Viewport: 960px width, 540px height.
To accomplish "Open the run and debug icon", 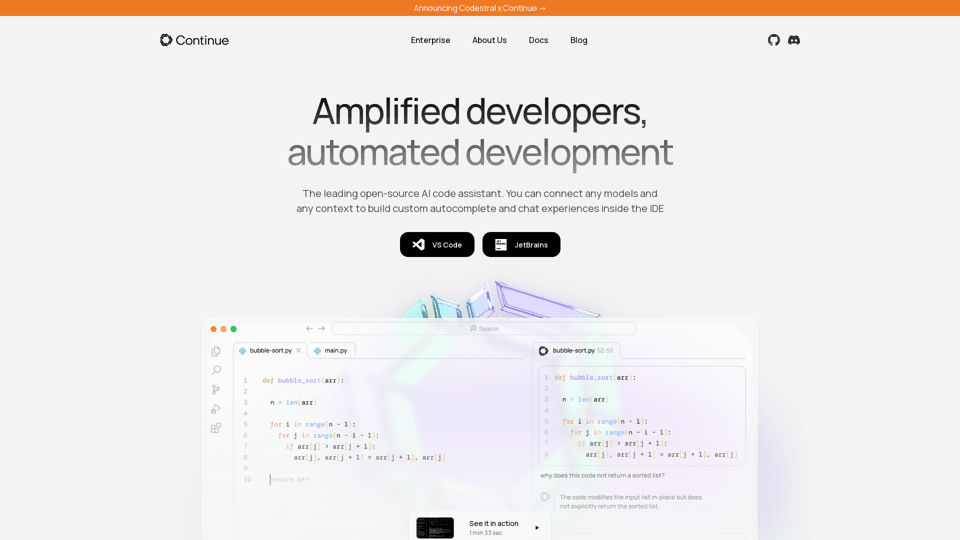I will 216,408.
